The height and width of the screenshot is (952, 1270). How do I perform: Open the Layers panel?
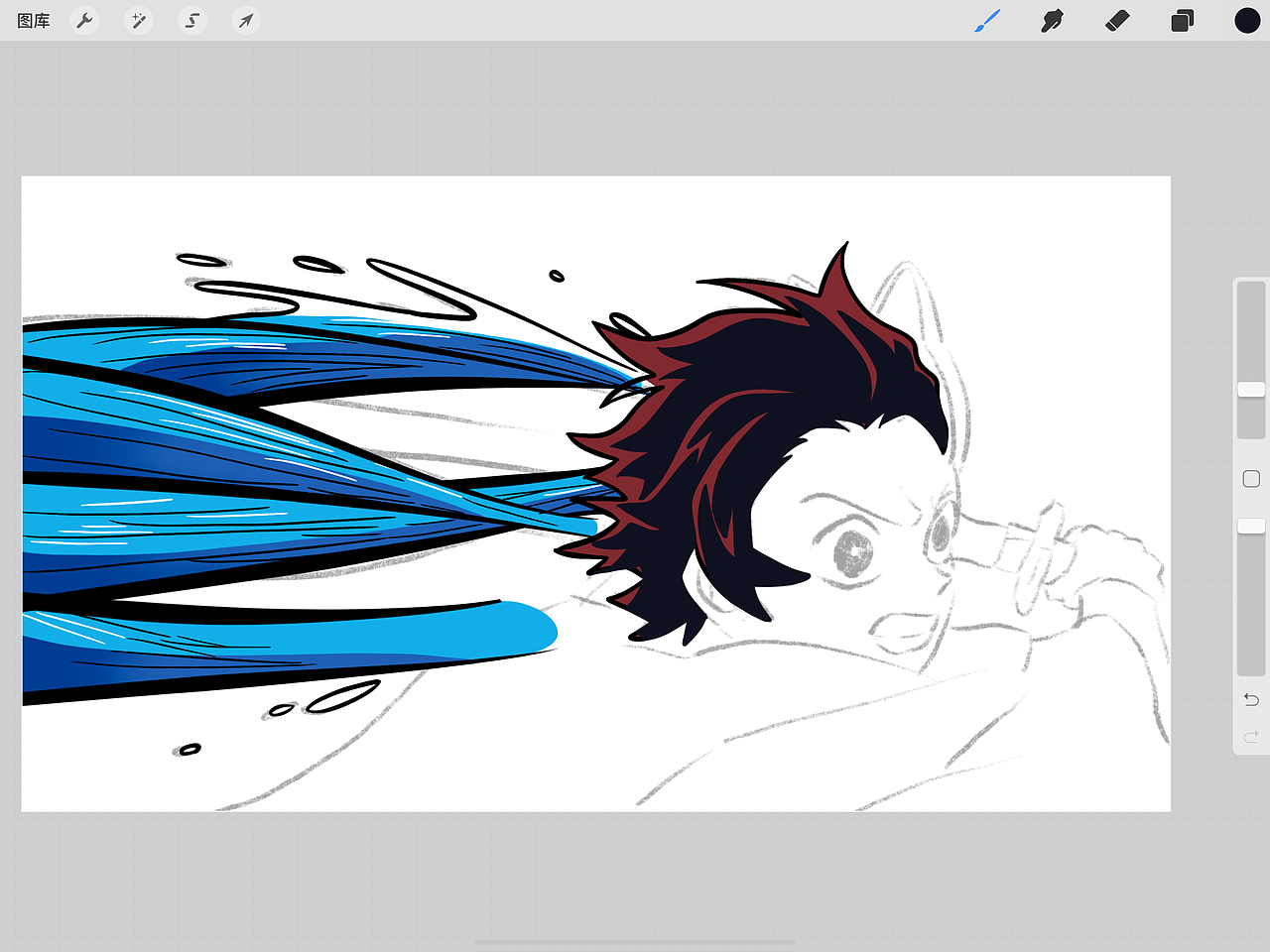click(1182, 21)
